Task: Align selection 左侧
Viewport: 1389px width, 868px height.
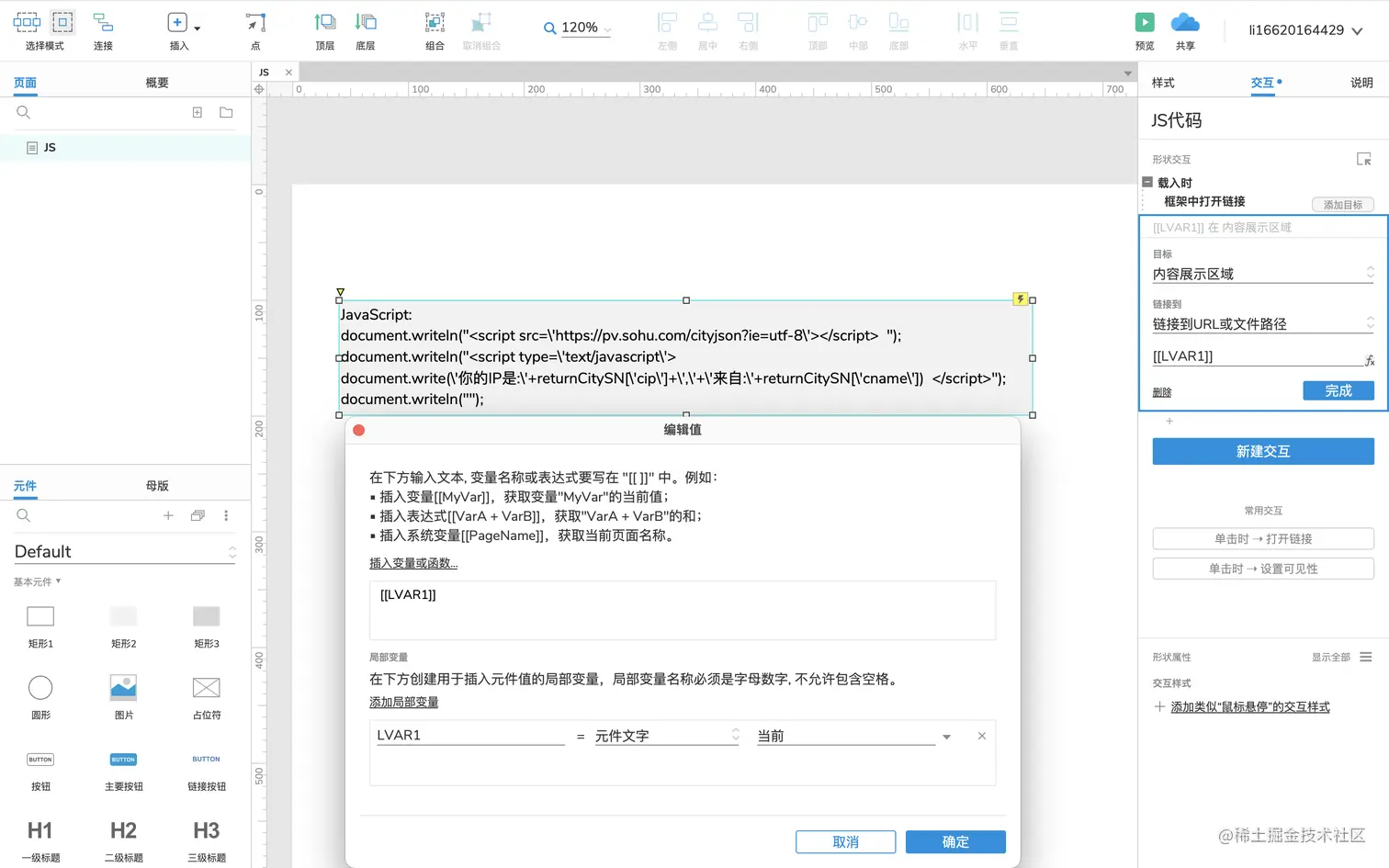Action: coord(667,29)
